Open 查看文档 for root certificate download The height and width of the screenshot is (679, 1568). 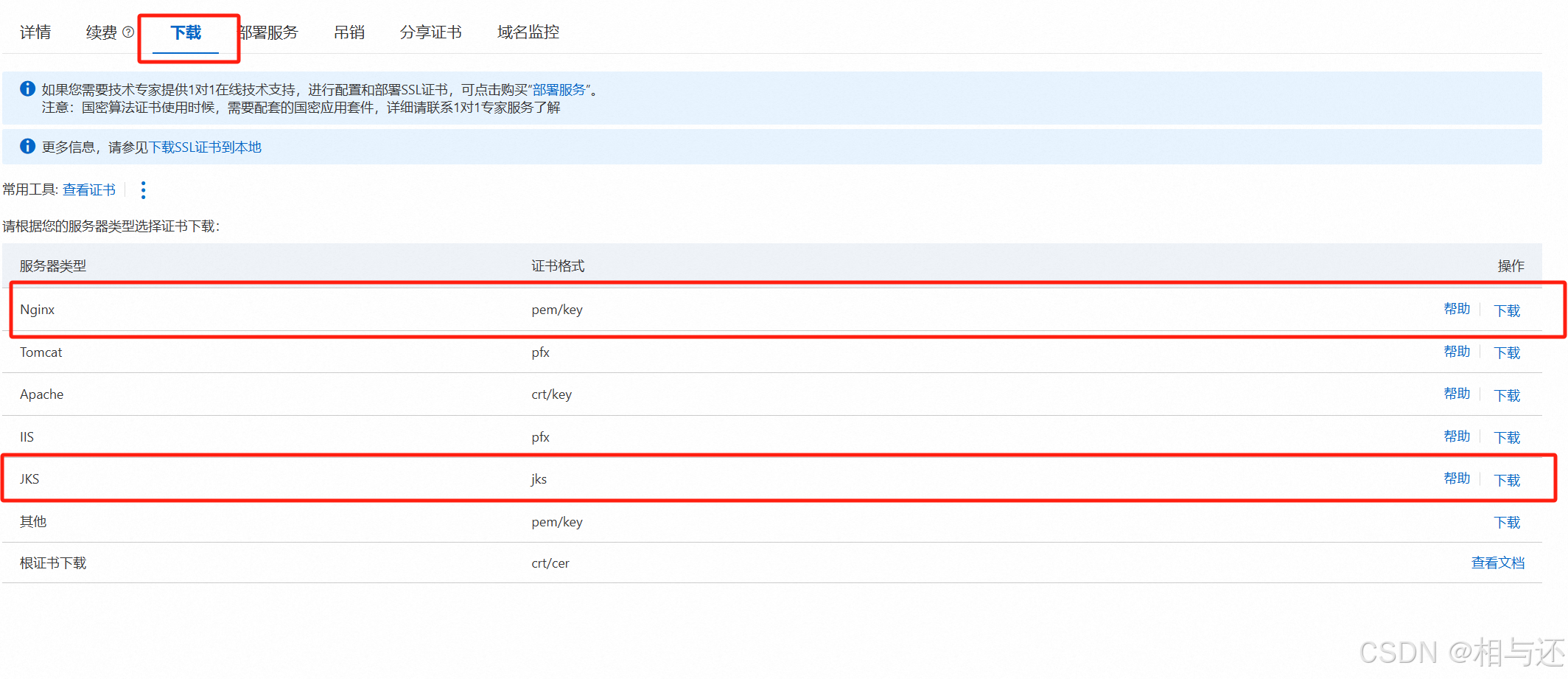tap(1498, 563)
